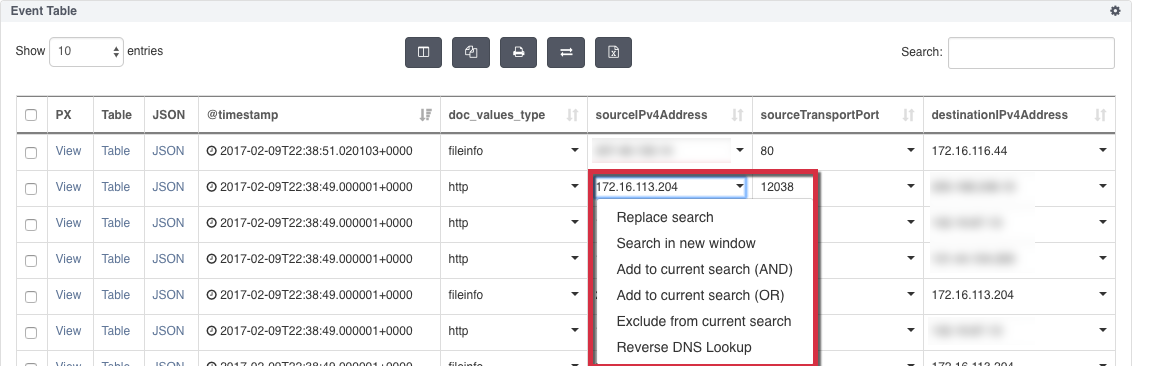Copy table data with the copy icon
This screenshot has height=366, width=1151.
pyautogui.click(x=471, y=52)
